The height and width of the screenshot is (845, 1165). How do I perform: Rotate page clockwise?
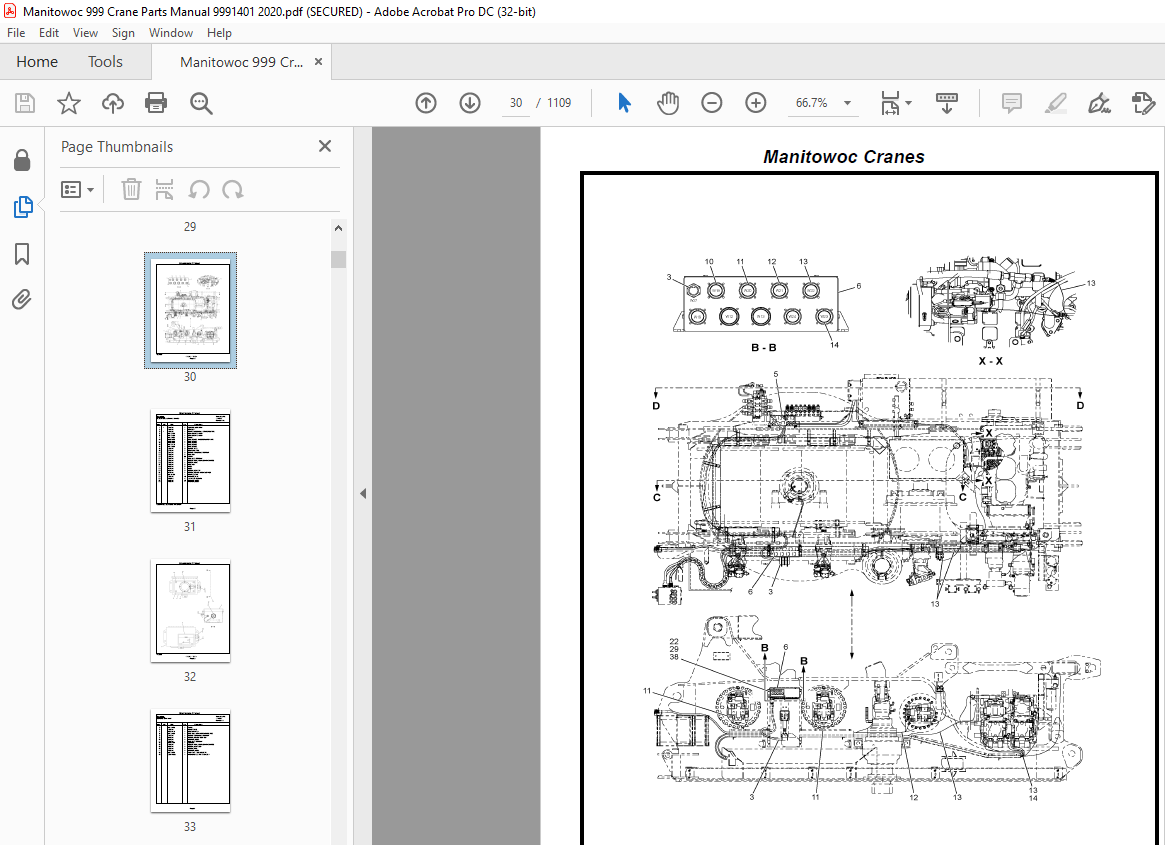point(233,190)
